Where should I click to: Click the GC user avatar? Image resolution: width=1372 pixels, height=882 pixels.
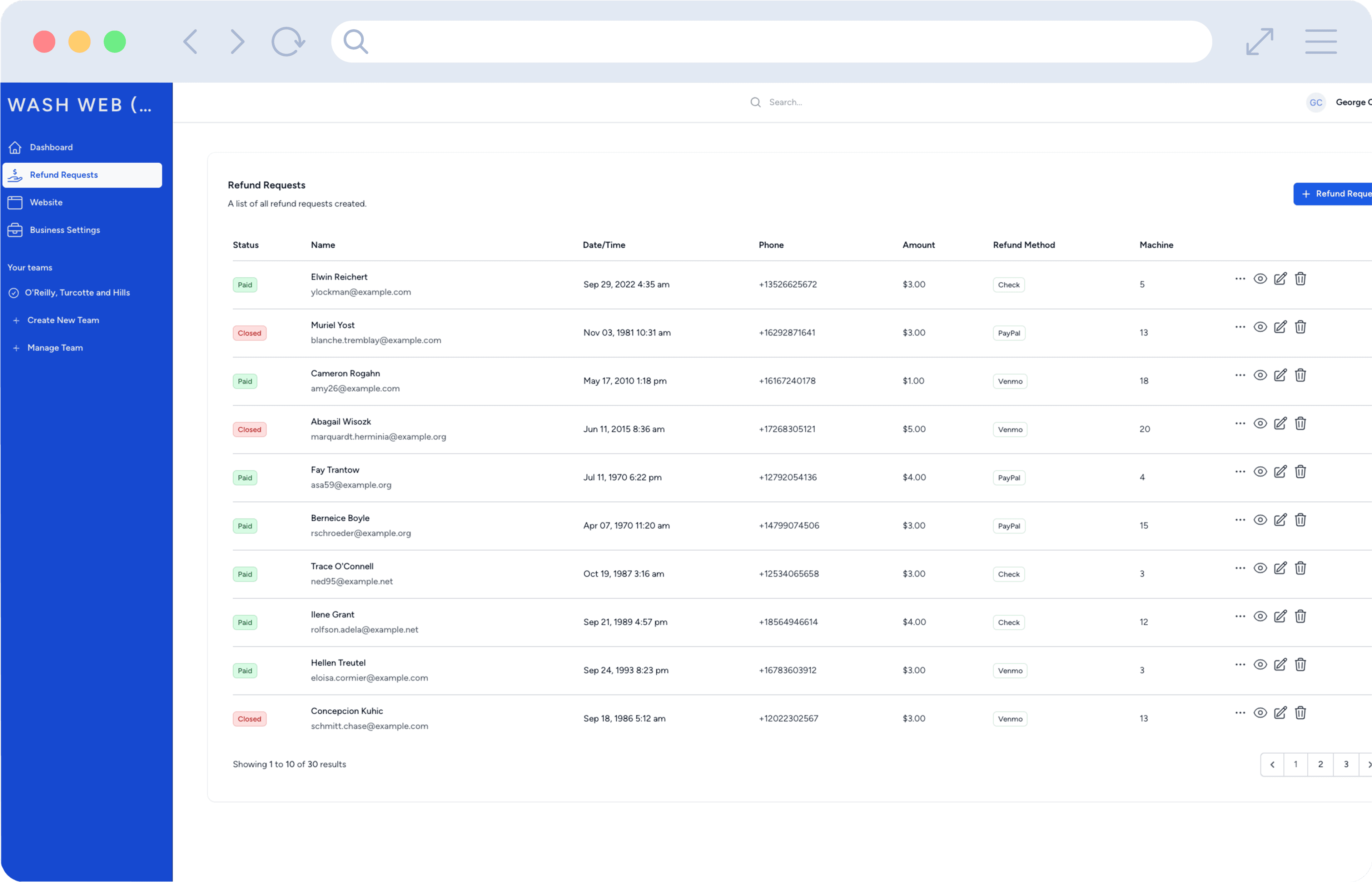coord(1316,103)
